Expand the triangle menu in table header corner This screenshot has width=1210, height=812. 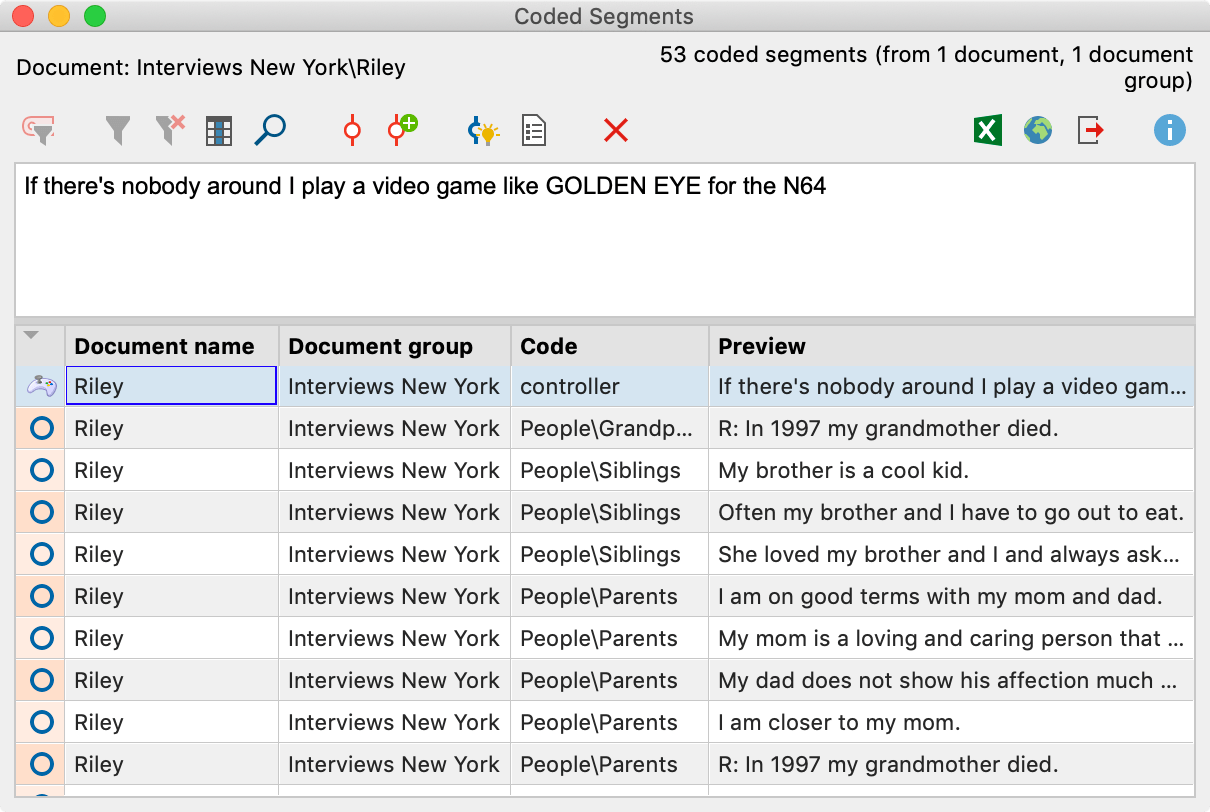pos(31,336)
